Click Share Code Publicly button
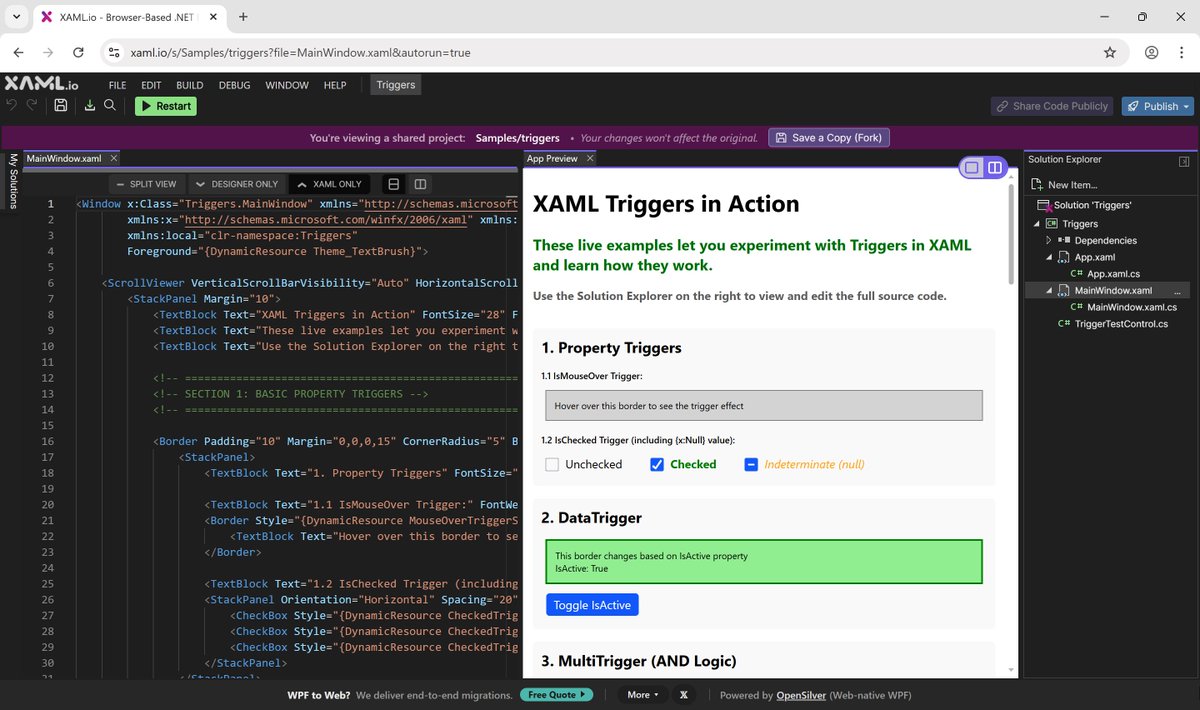 tap(1052, 106)
